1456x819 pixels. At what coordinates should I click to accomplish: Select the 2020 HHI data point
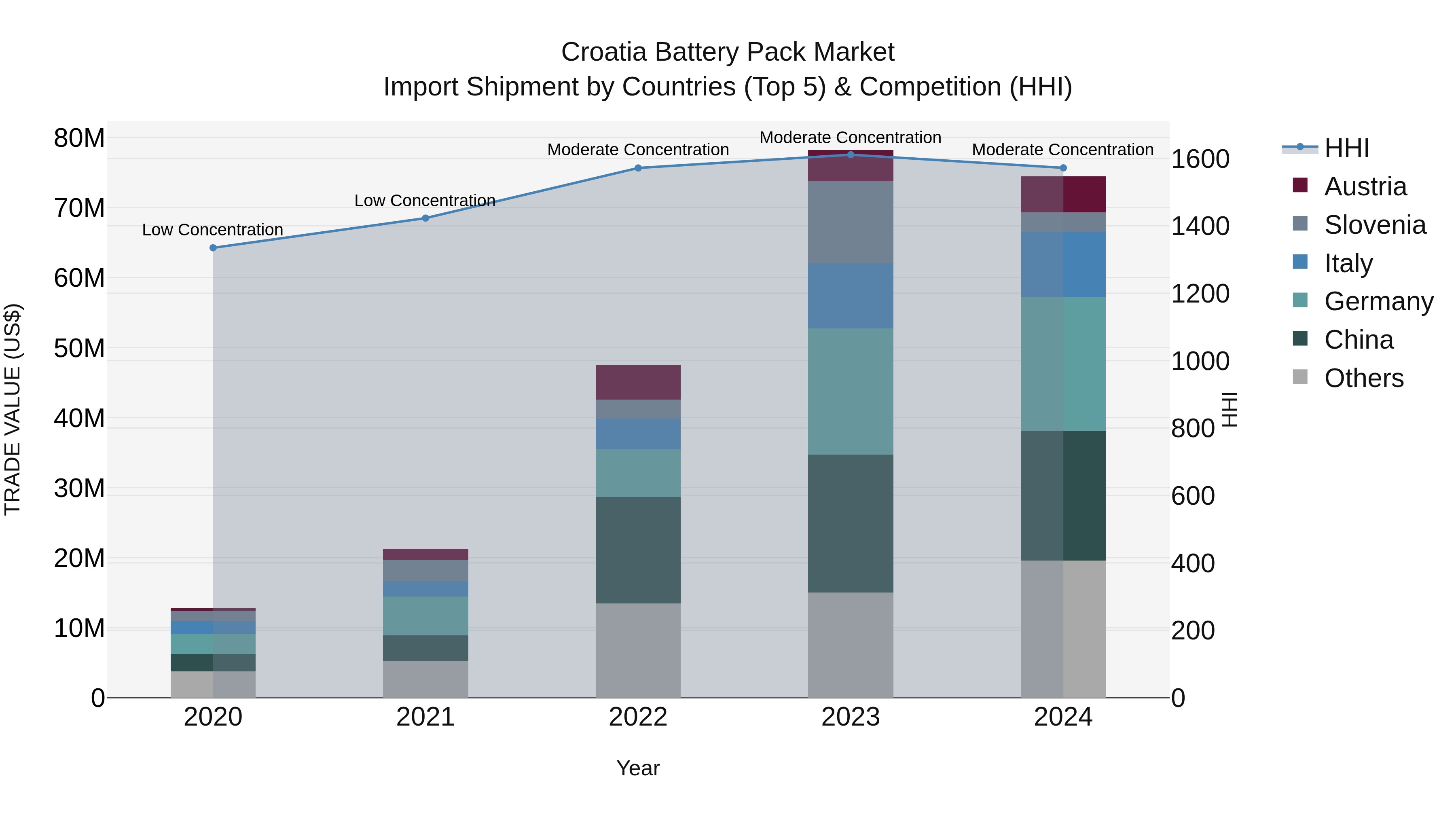(x=213, y=248)
